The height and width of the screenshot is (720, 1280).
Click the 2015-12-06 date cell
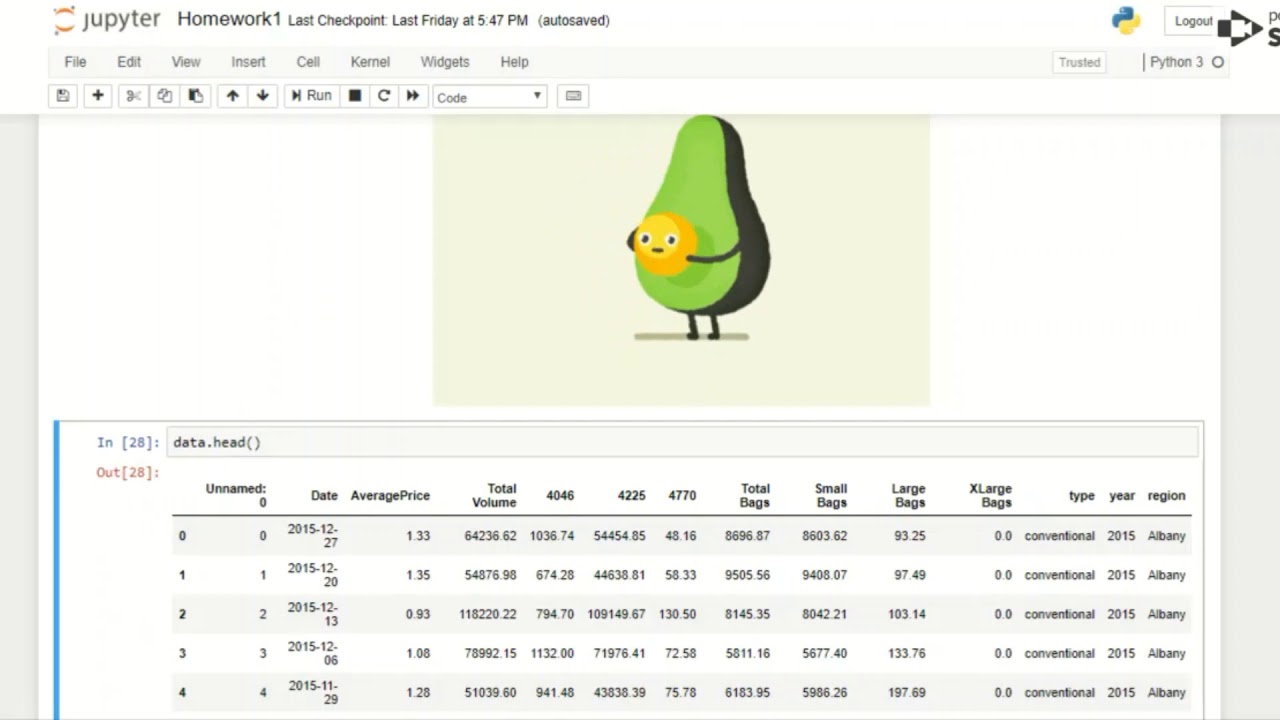tap(312, 653)
